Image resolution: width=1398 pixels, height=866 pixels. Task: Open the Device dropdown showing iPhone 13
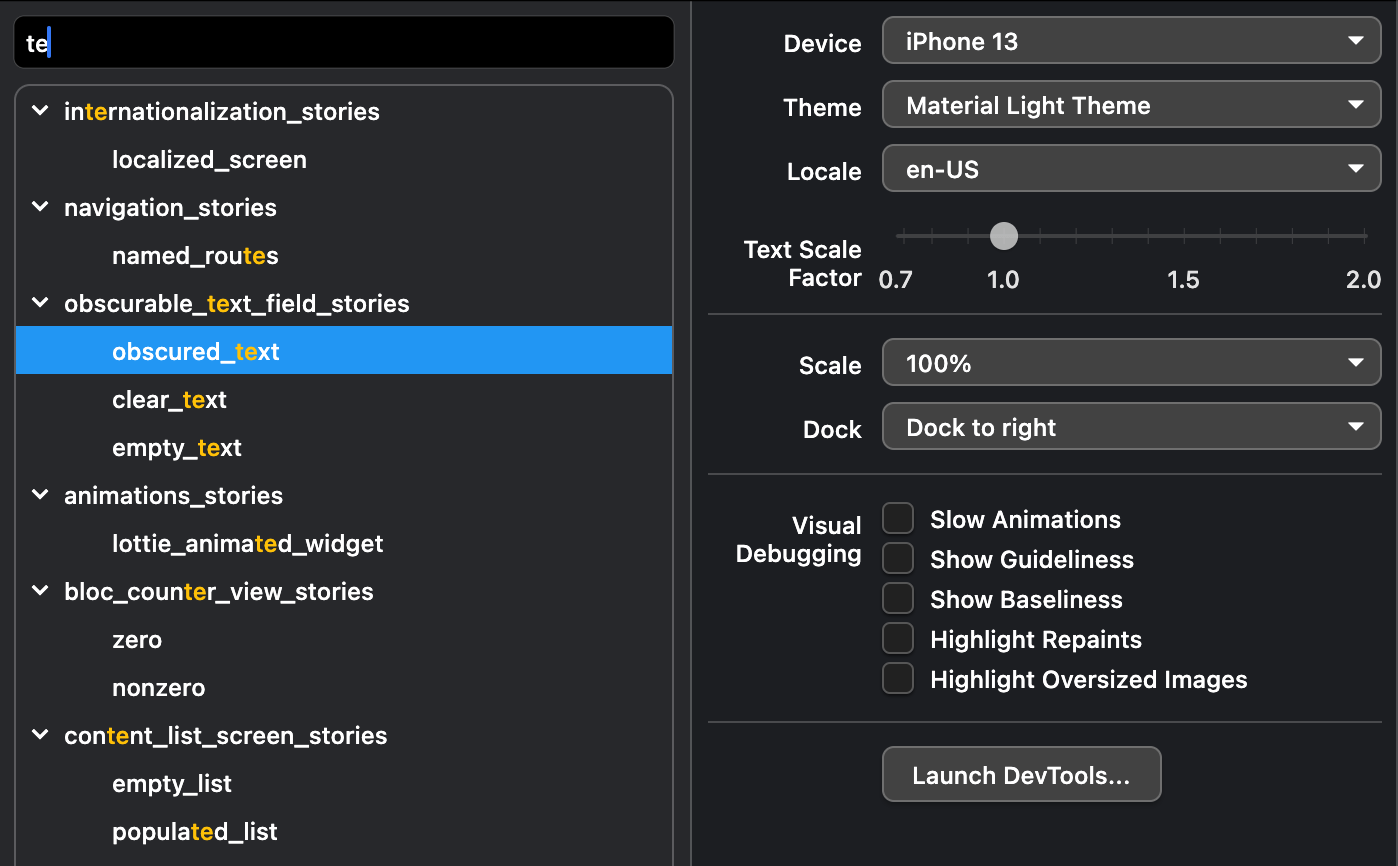1131,42
